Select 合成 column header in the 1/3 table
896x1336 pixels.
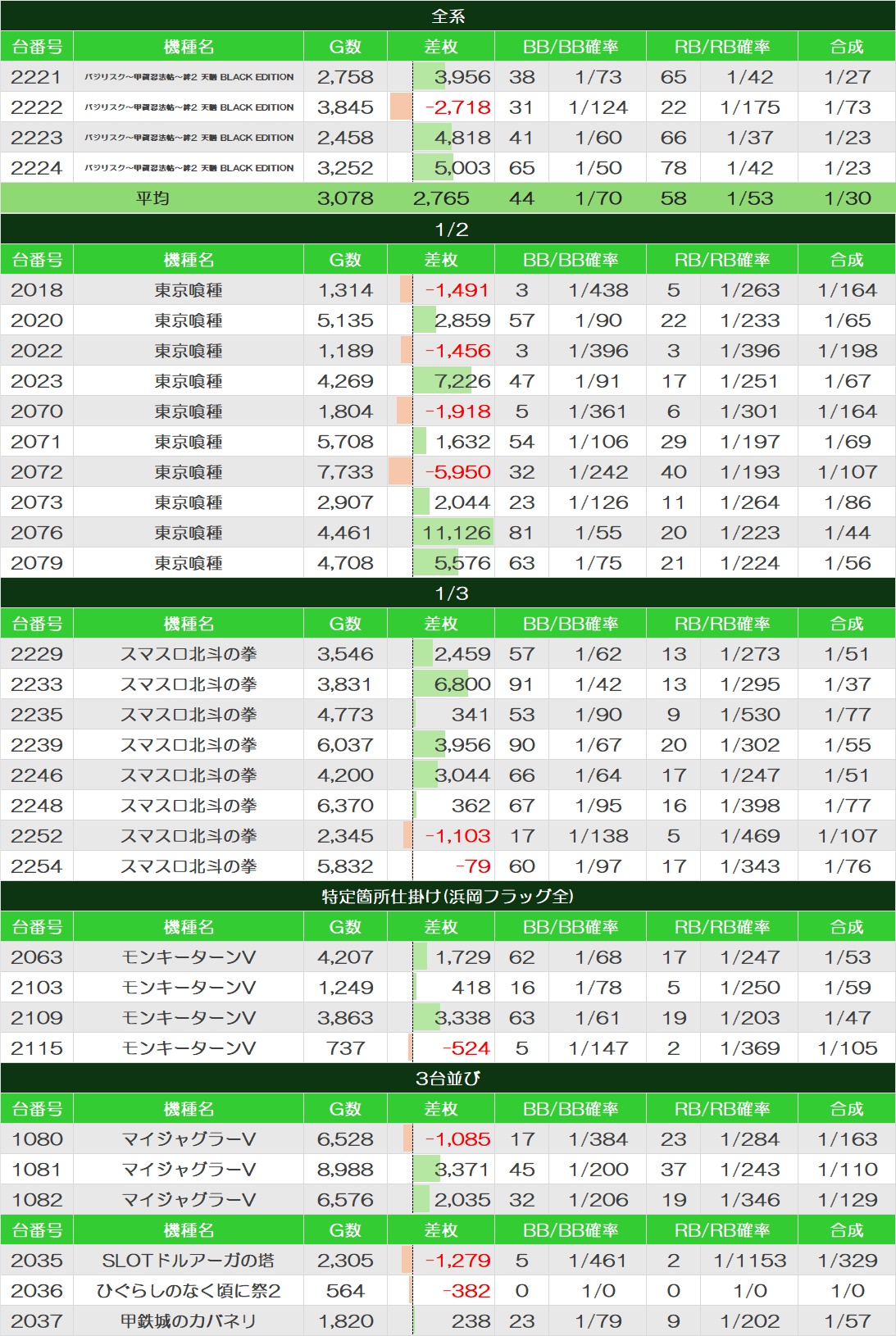tap(847, 624)
